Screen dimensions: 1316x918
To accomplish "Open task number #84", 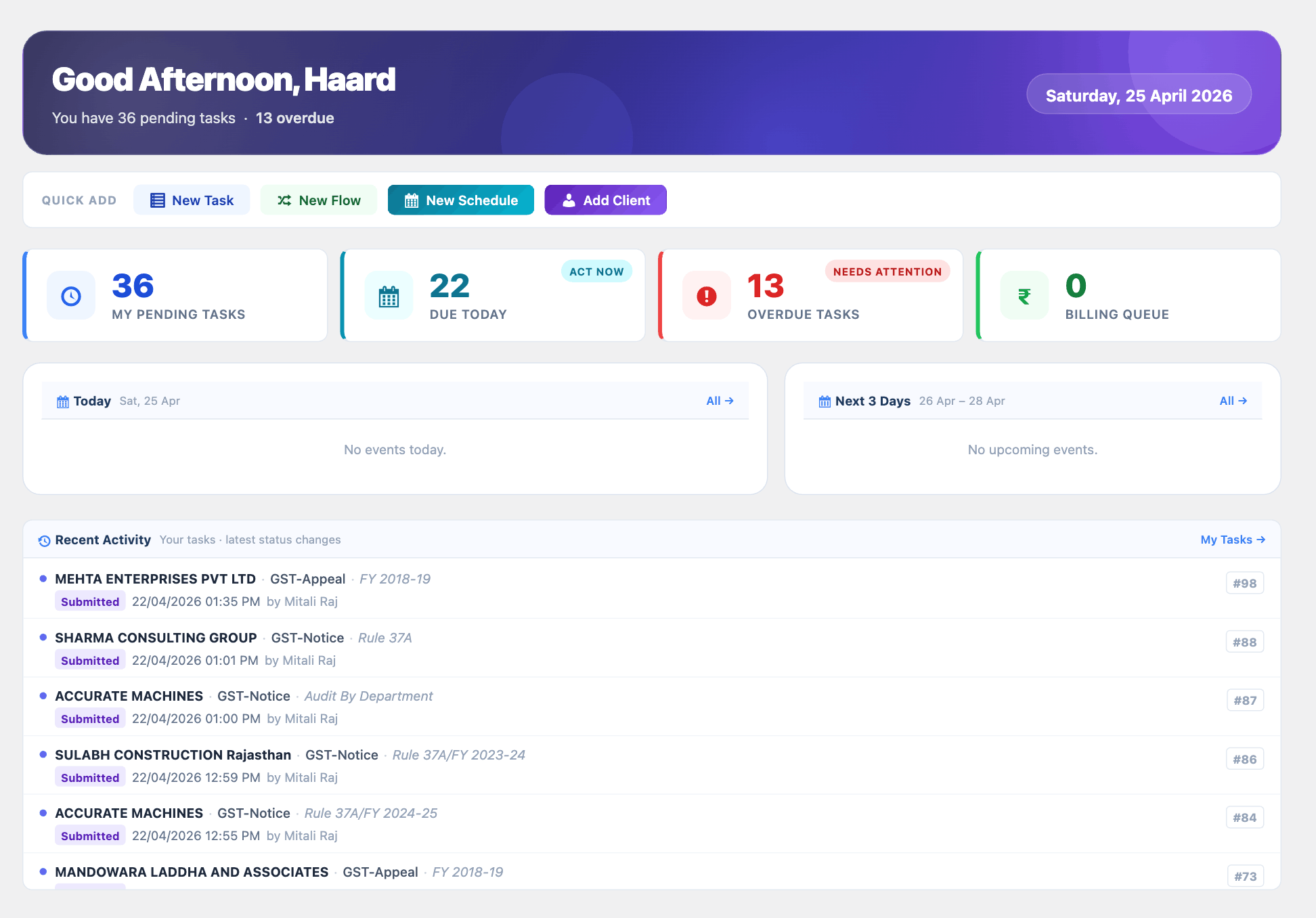I will [x=1244, y=818].
